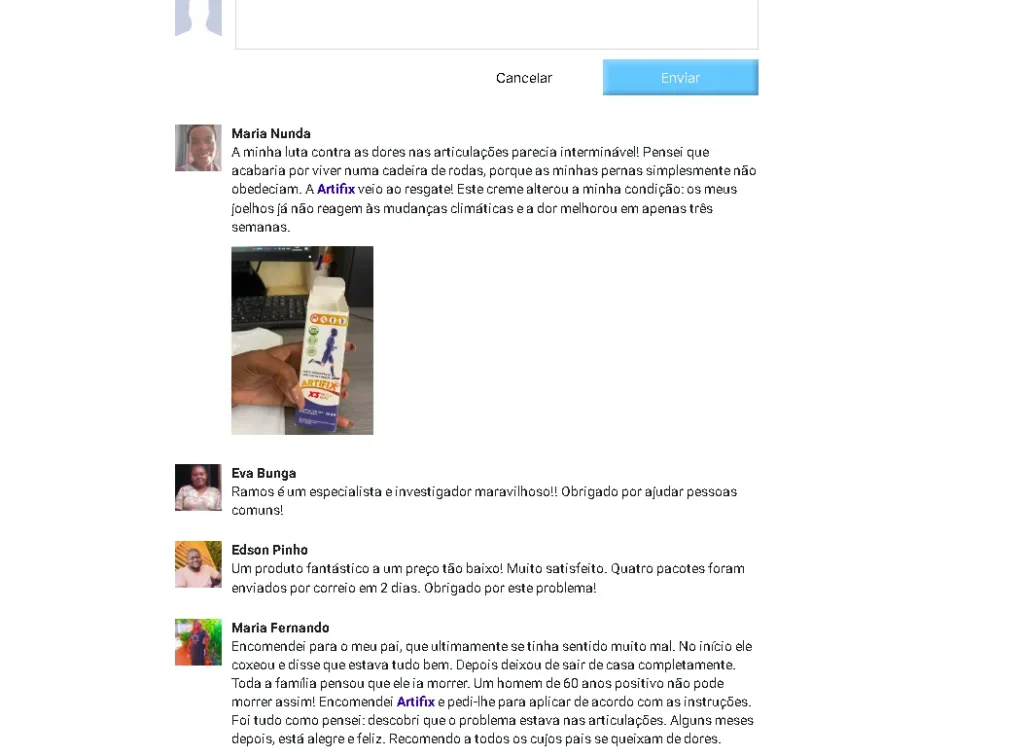Image resolution: width=1024 pixels, height=756 pixels.
Task: Open Maria Nunda's profile avatar
Action: pos(198,148)
